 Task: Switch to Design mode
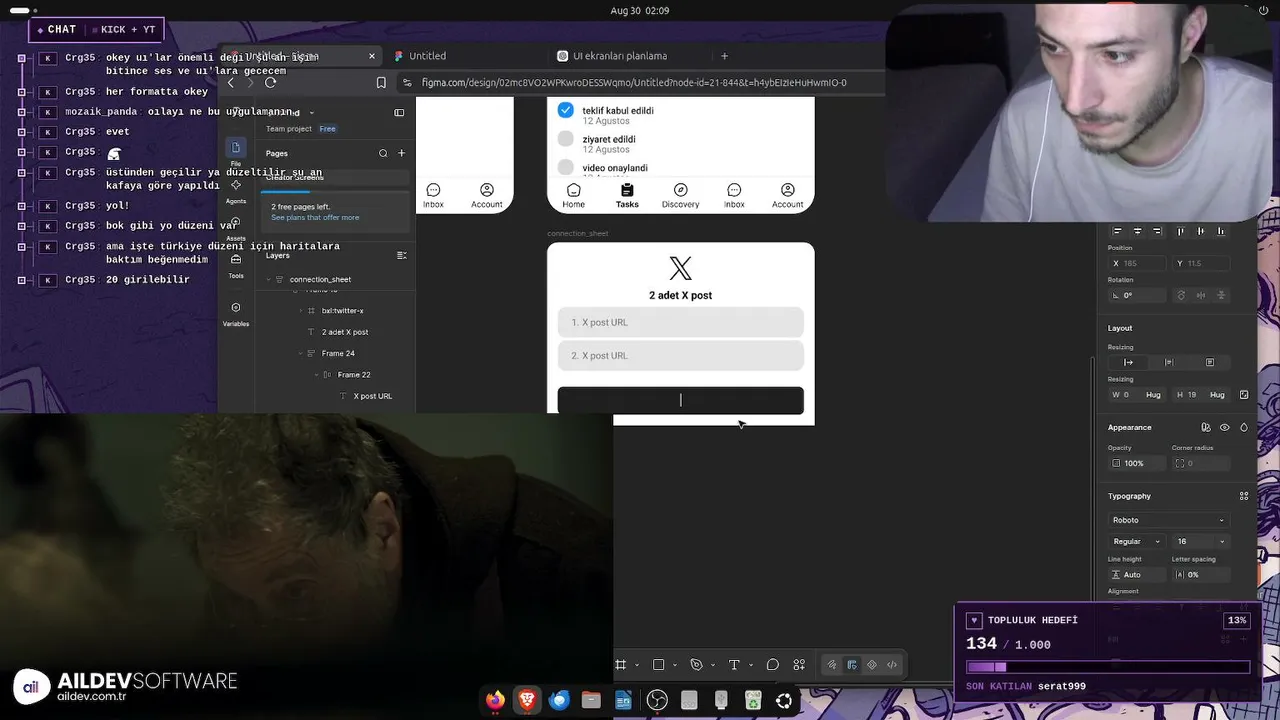(852, 665)
